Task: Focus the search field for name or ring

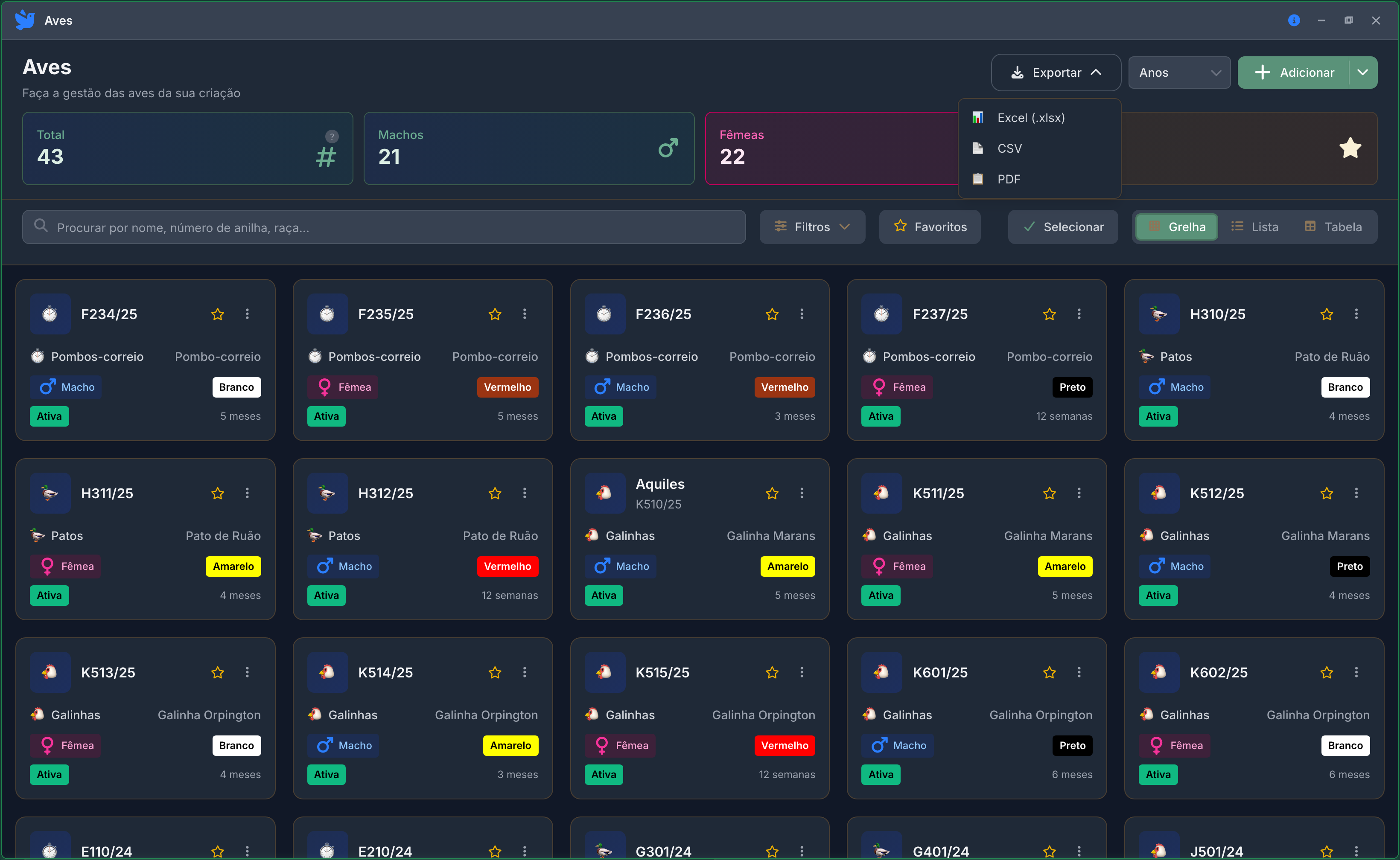Action: click(x=384, y=227)
